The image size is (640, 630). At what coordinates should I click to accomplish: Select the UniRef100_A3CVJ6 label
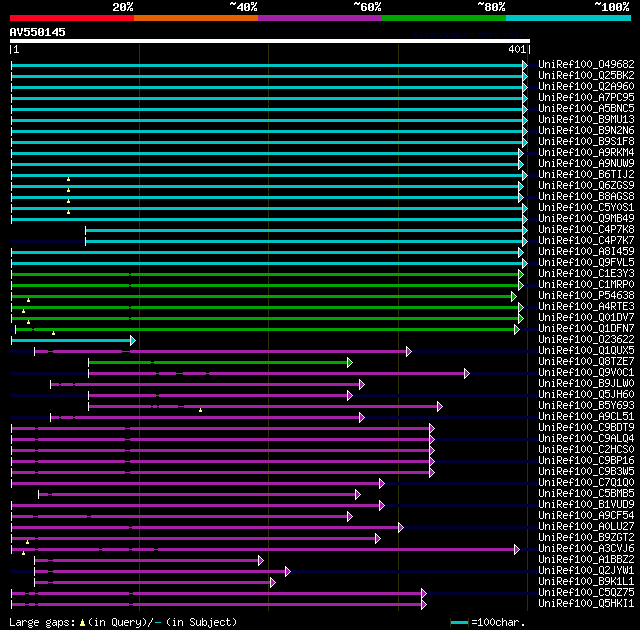click(x=586, y=549)
